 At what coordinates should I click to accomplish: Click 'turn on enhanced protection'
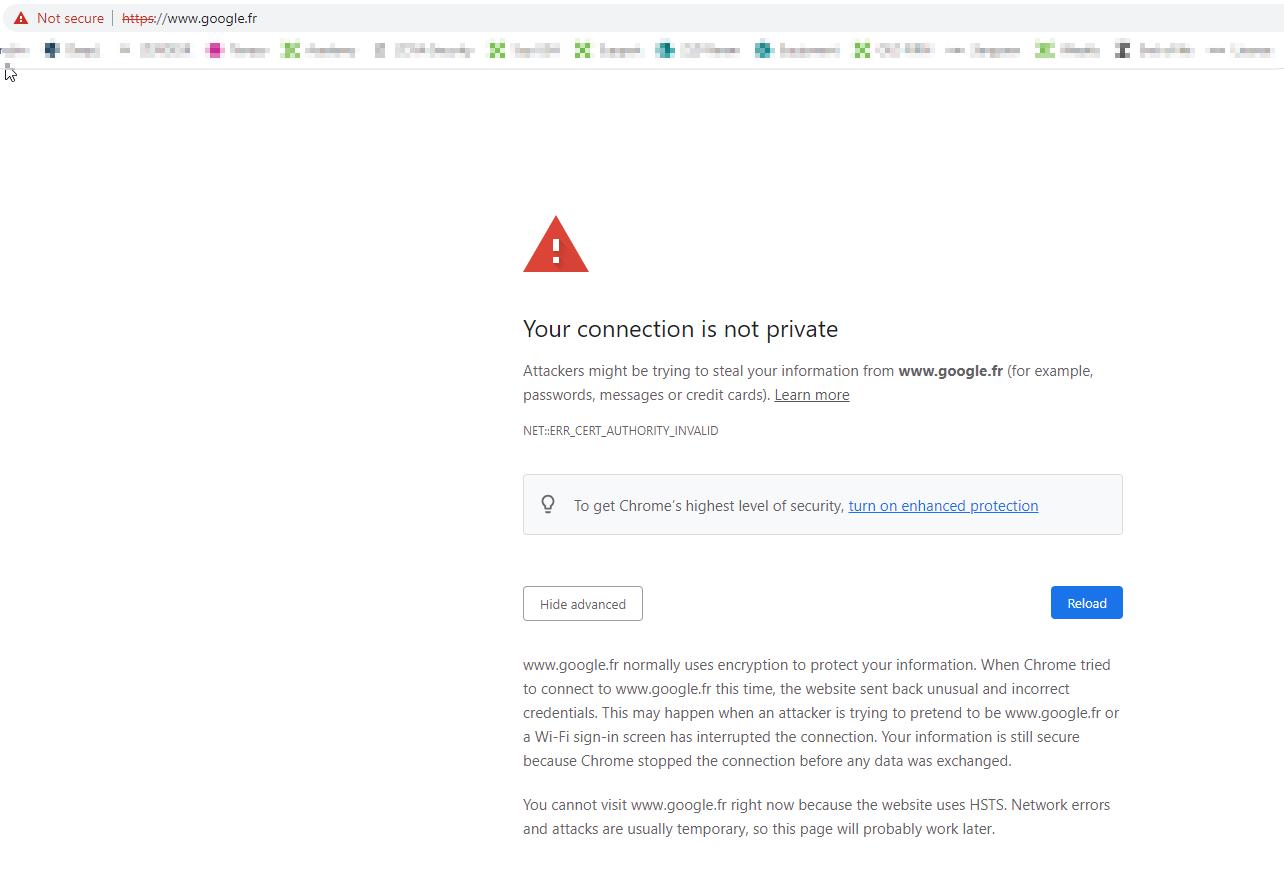click(x=942, y=505)
